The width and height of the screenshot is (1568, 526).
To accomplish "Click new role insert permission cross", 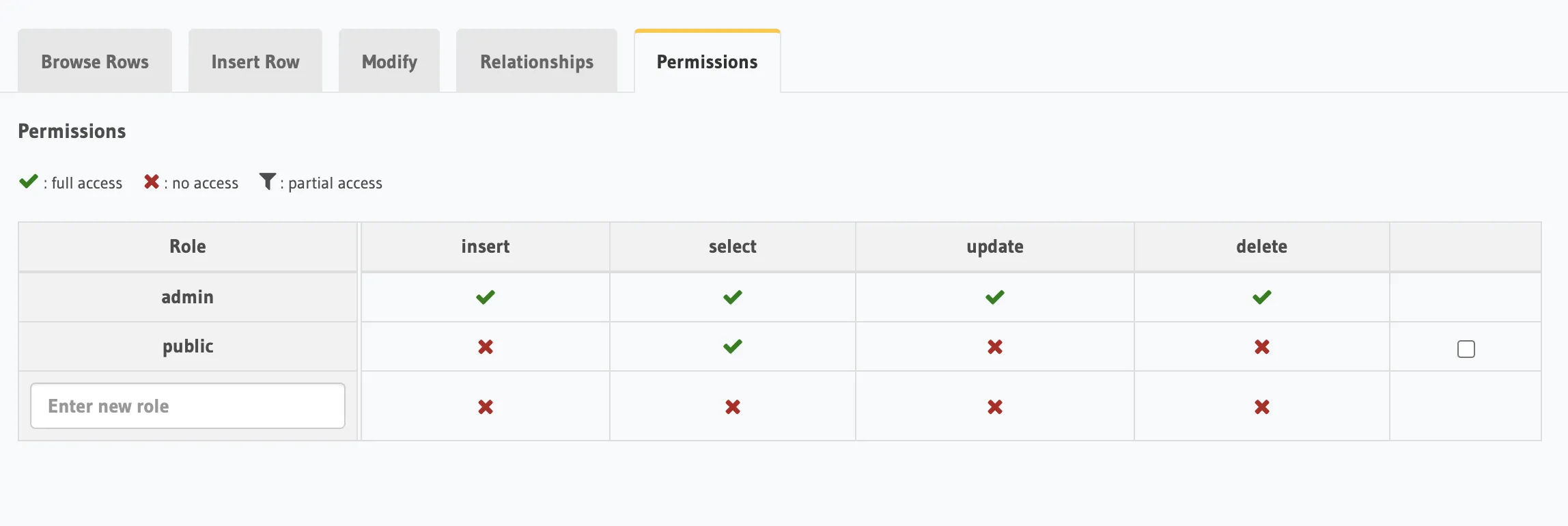I will (x=485, y=407).
